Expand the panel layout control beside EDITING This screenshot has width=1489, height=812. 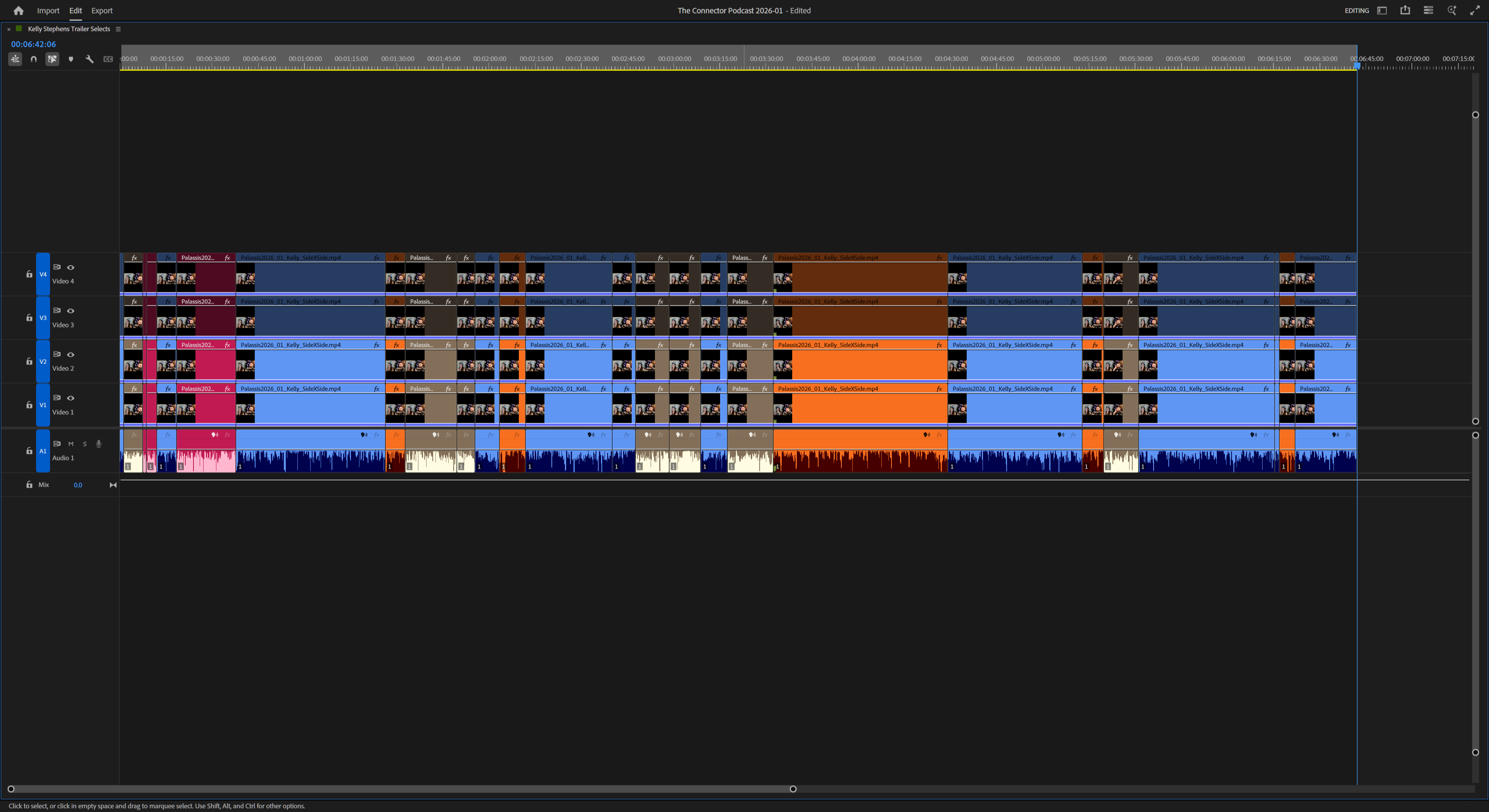(1382, 10)
